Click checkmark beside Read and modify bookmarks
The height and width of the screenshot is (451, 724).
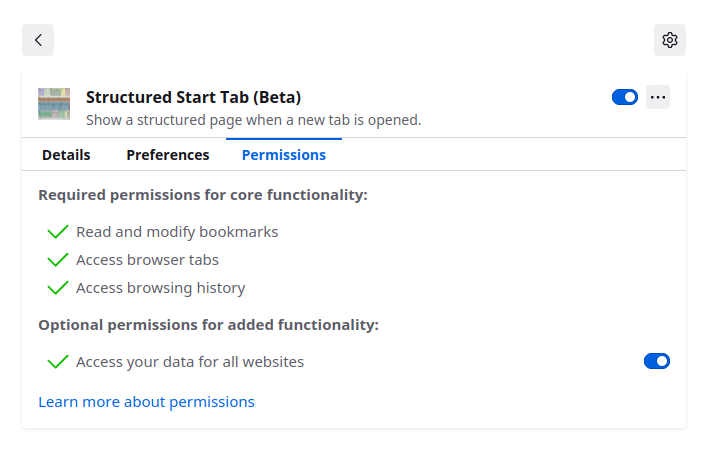57,232
